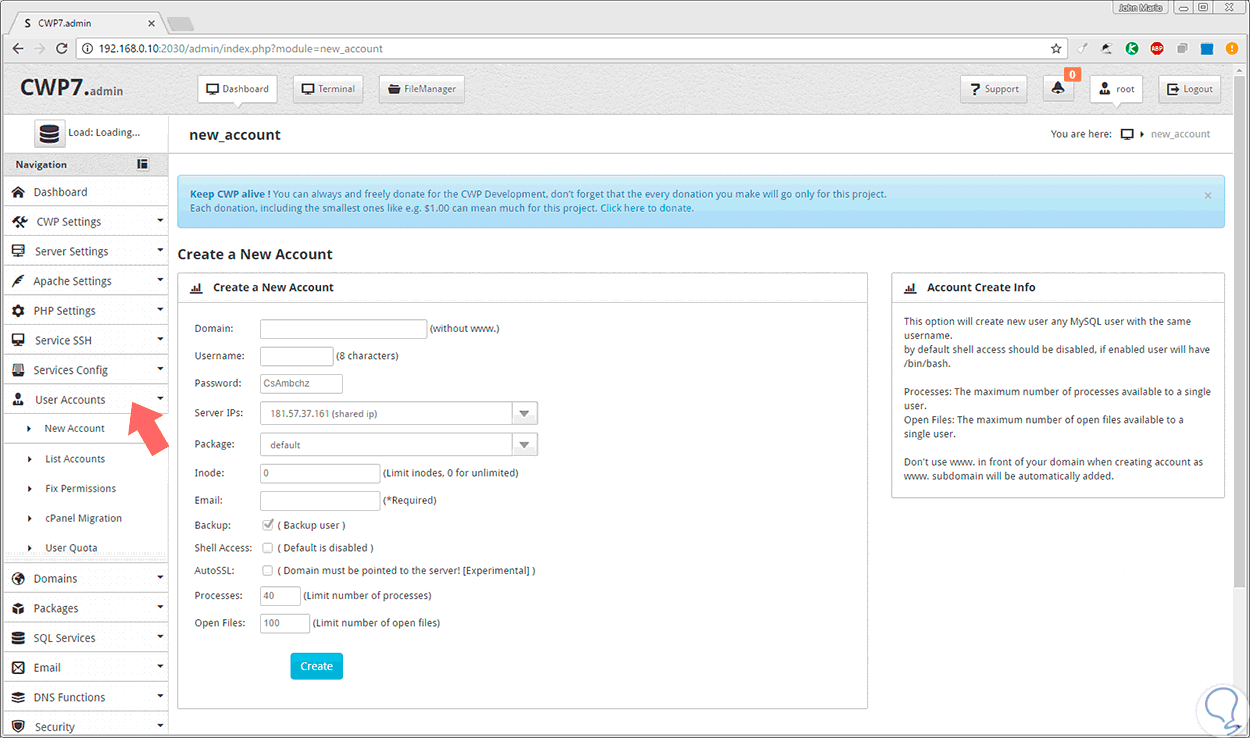Expand the Apache Settings menu arrow
Image resolution: width=1250 pixels, height=738 pixels.
[x=160, y=280]
